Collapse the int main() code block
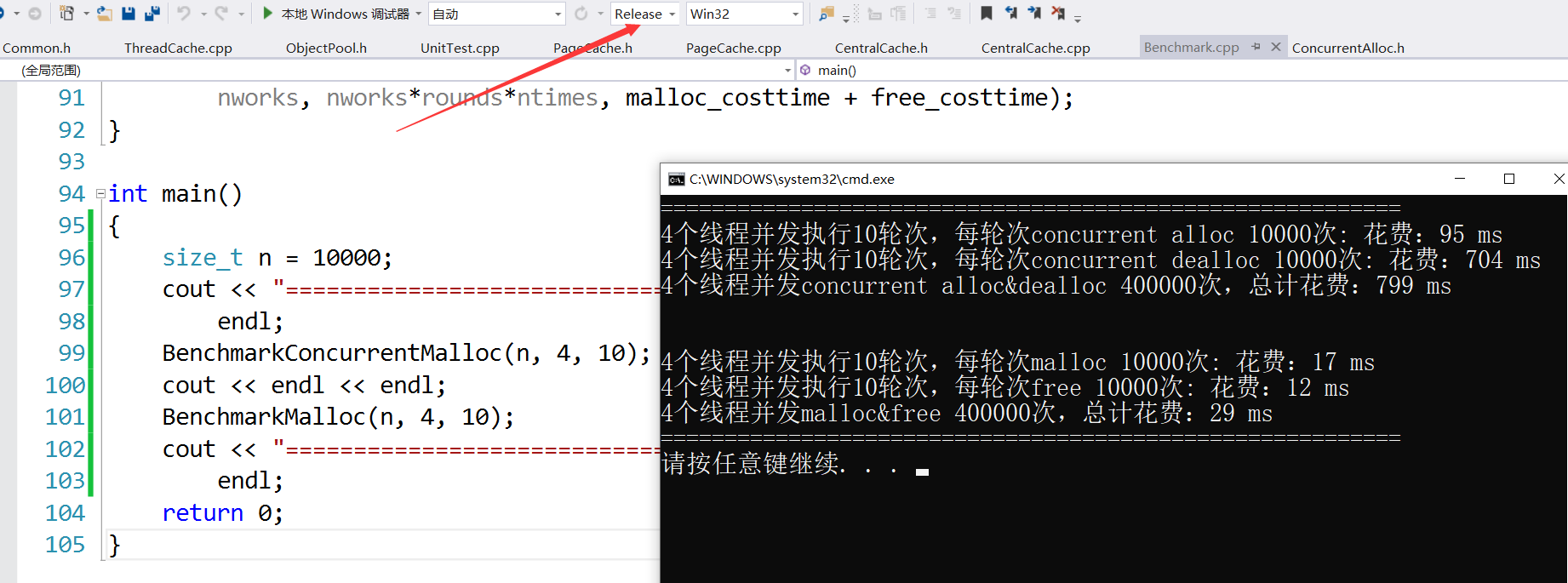Viewport: 1568px width, 583px height. click(x=100, y=194)
